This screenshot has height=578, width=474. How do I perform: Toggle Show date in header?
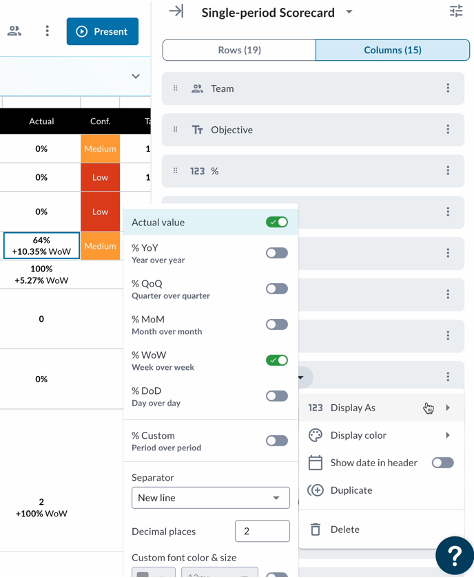click(x=443, y=463)
